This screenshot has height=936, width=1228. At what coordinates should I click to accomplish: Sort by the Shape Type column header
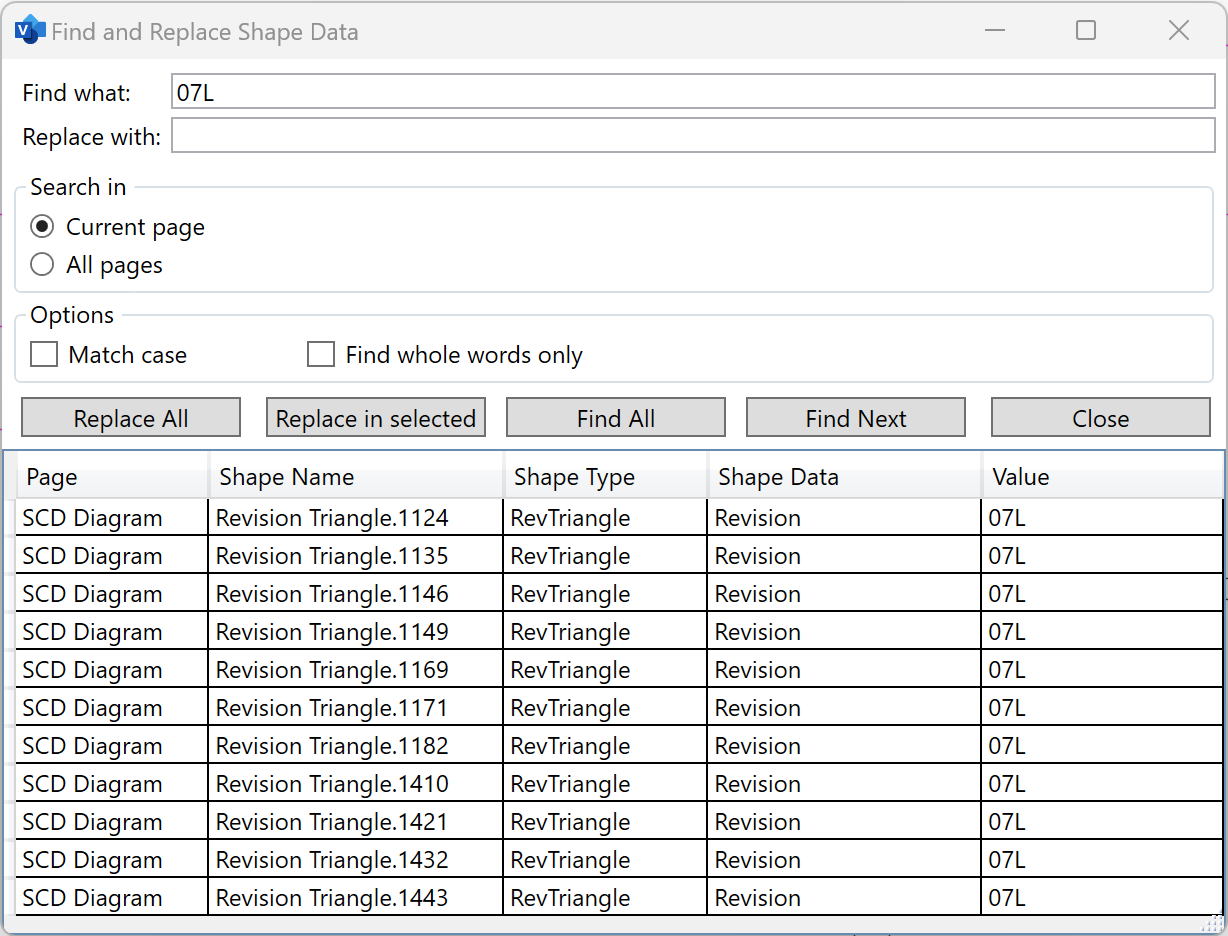pos(606,478)
